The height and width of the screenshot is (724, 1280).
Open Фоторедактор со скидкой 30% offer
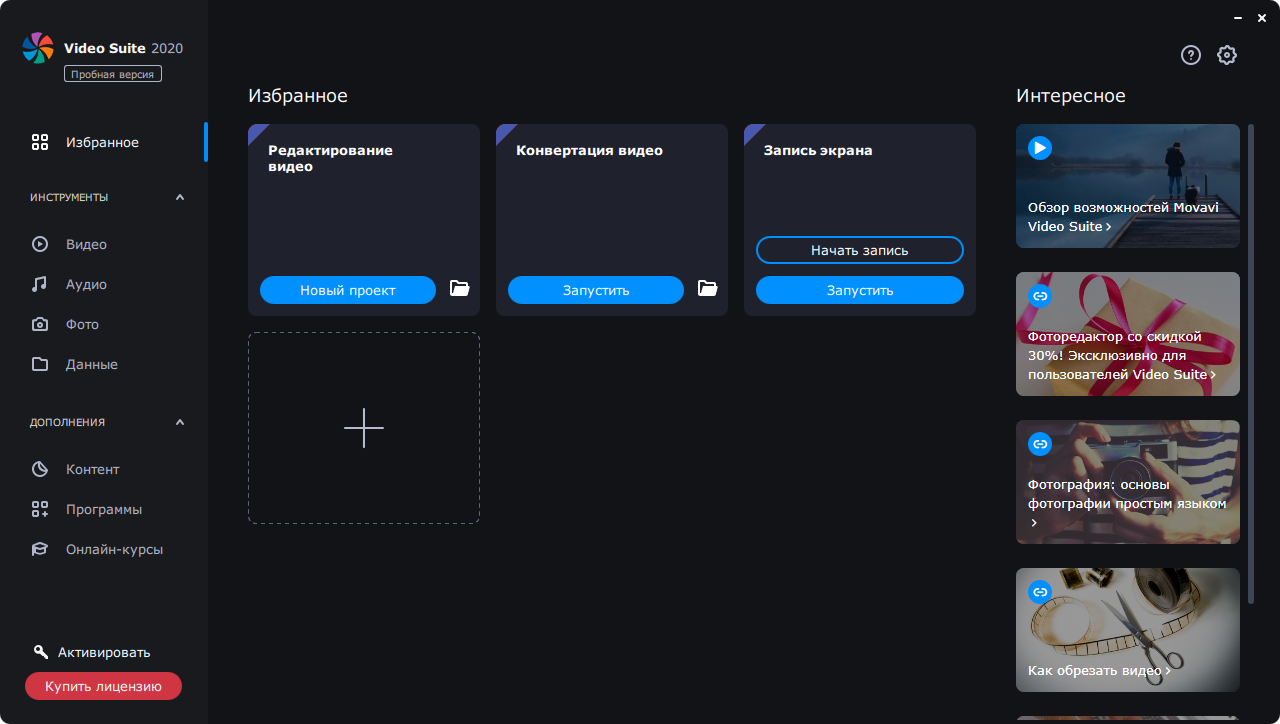[1128, 334]
